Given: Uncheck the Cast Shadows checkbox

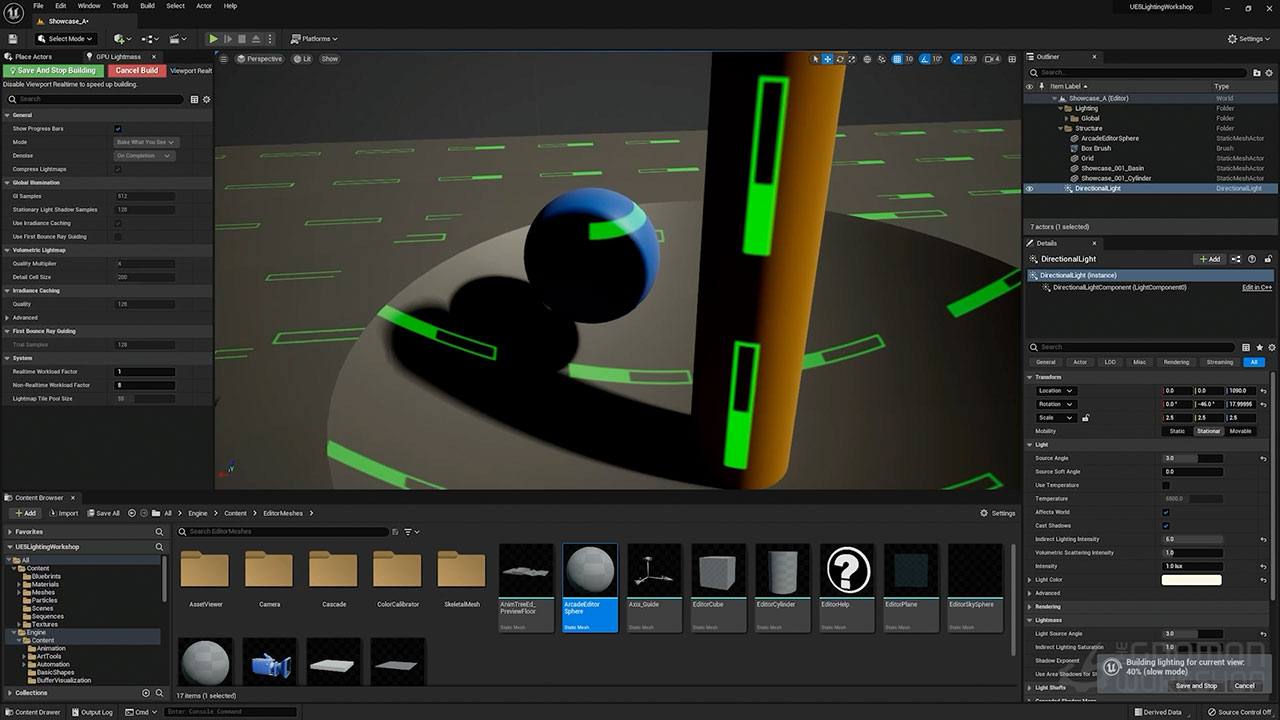Looking at the screenshot, I should pyautogui.click(x=1166, y=526).
